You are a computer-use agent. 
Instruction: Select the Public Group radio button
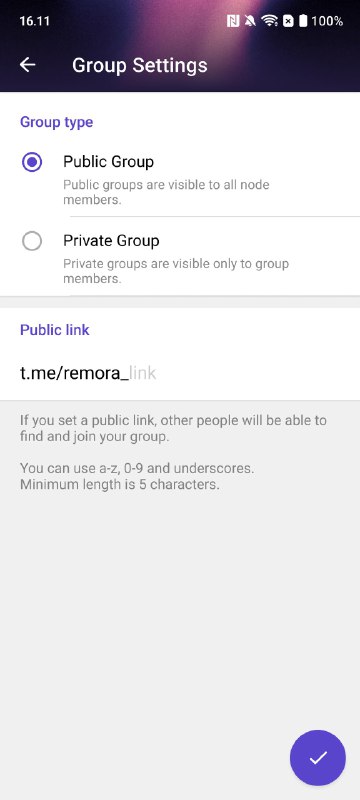[32, 162]
